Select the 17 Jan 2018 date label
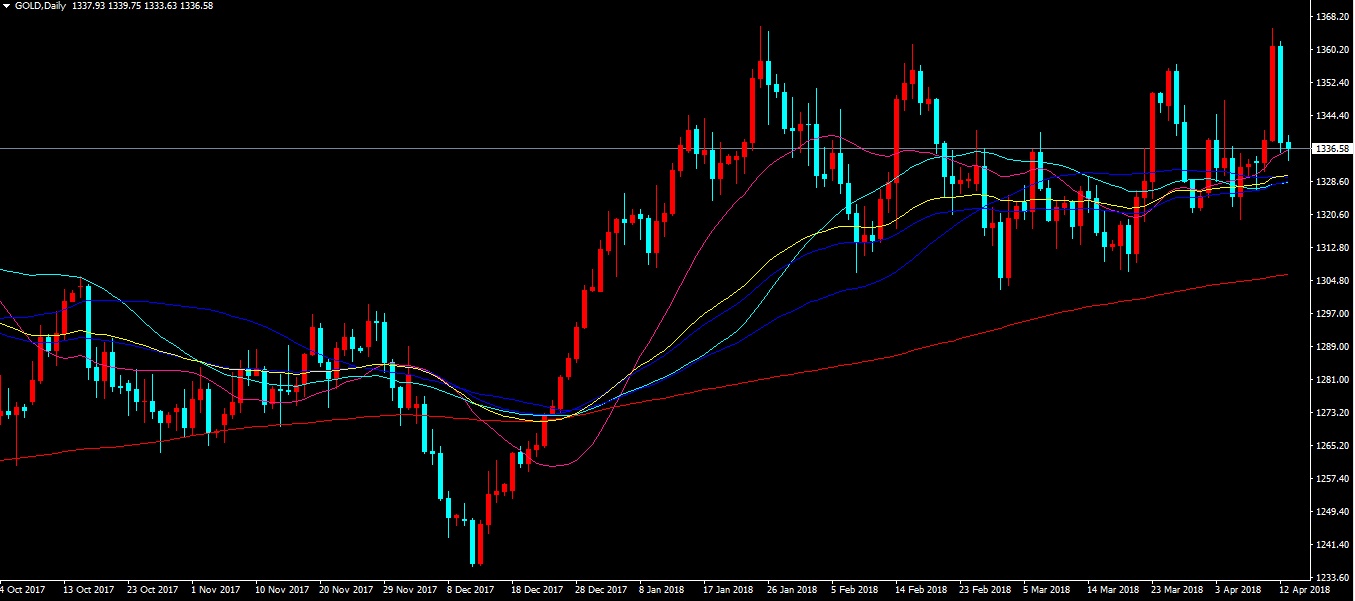This screenshot has height=601, width=1355. [x=728, y=590]
